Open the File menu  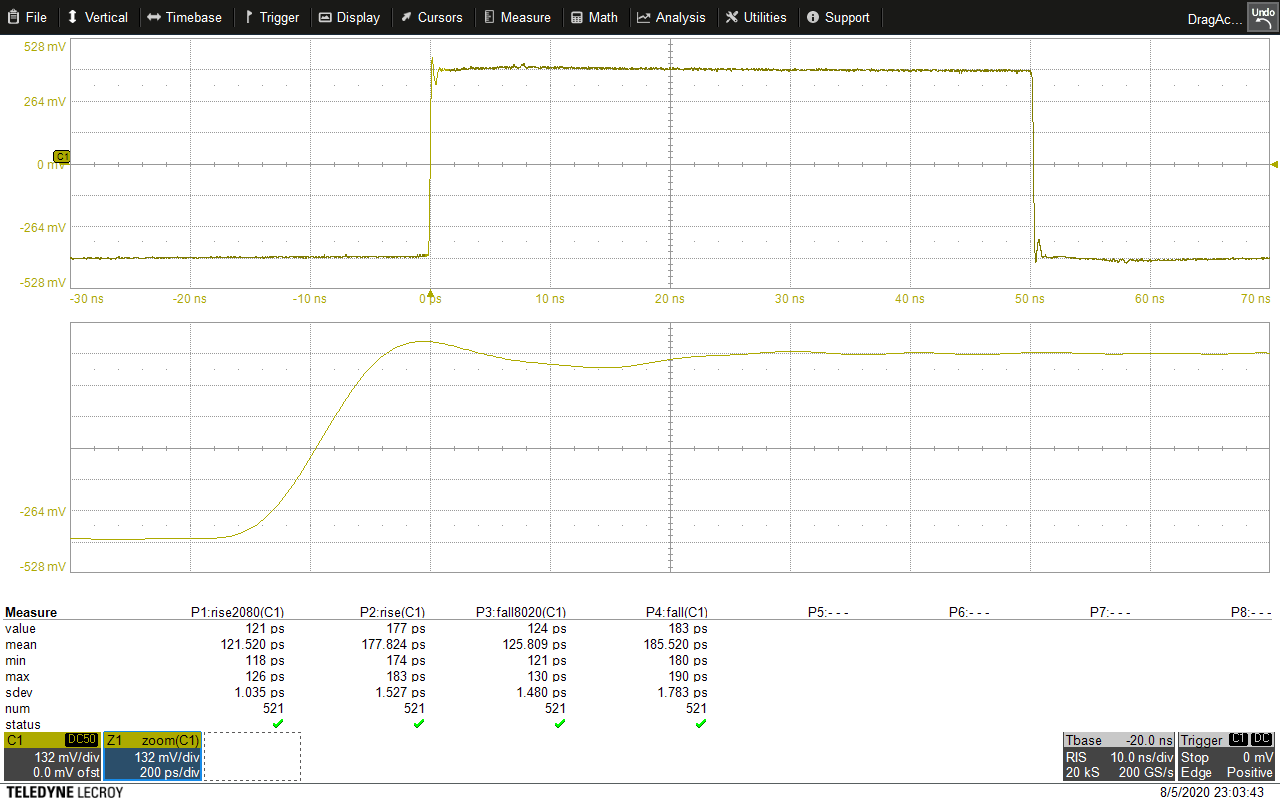[x=27, y=17]
